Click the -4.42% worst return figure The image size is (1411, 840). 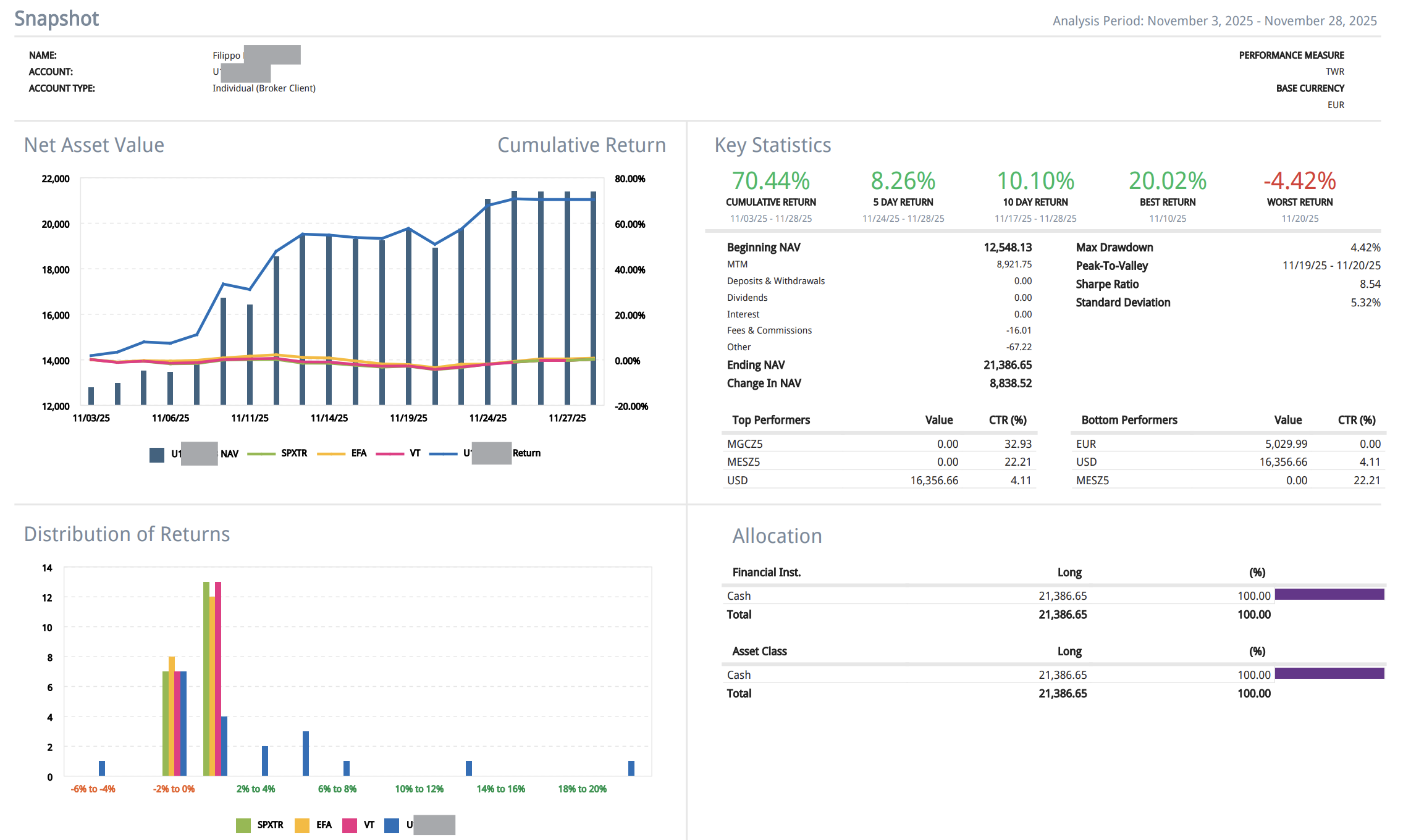[1299, 181]
